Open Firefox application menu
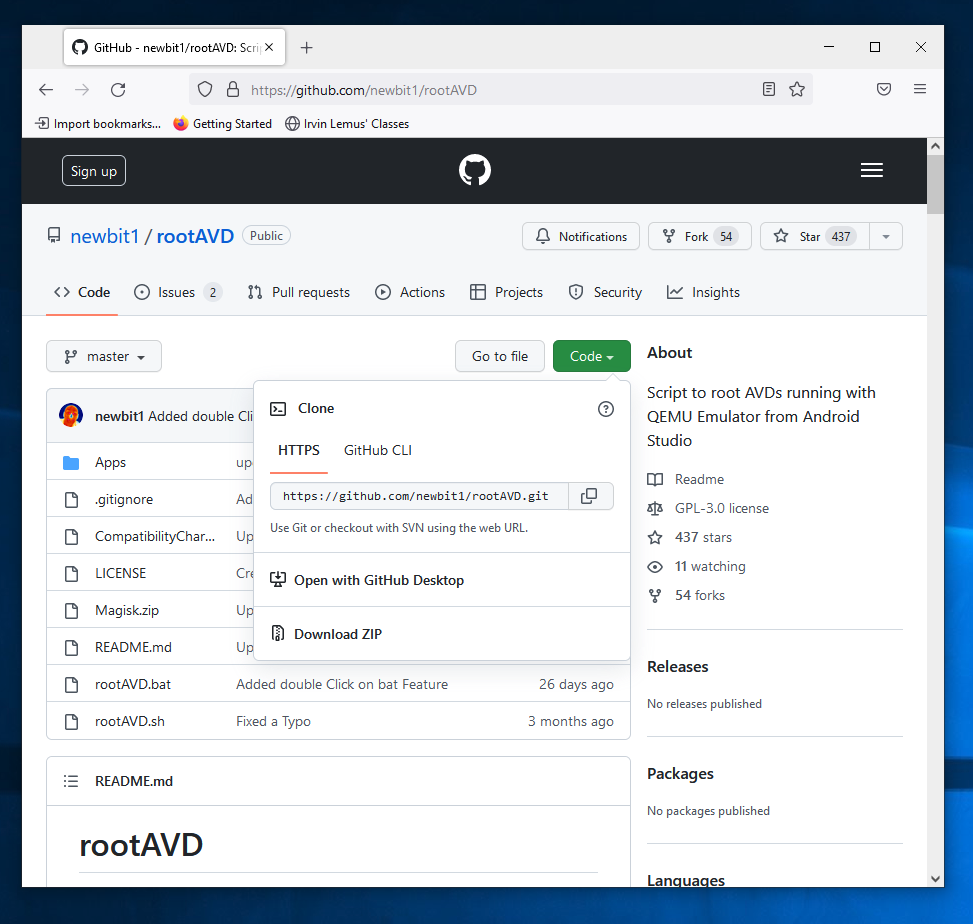The height and width of the screenshot is (924, 973). click(920, 89)
